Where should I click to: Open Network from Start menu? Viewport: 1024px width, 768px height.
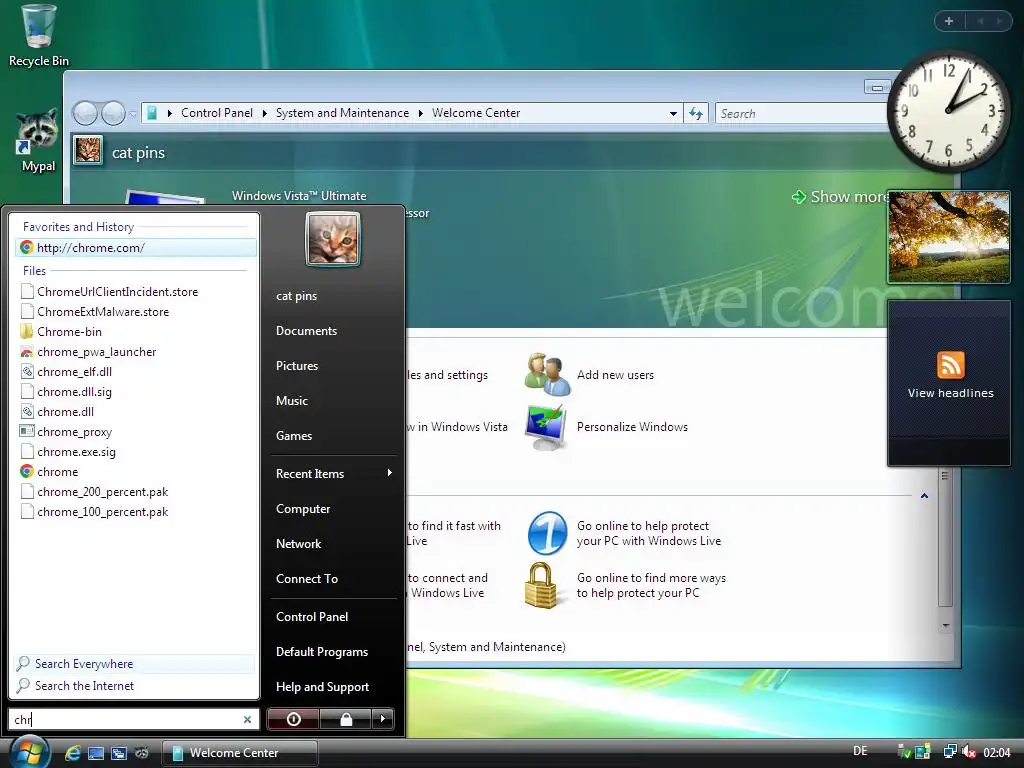click(x=298, y=544)
